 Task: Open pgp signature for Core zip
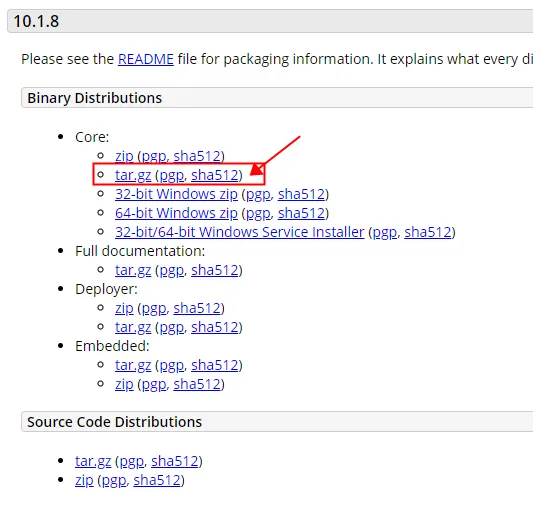[x=154, y=156]
